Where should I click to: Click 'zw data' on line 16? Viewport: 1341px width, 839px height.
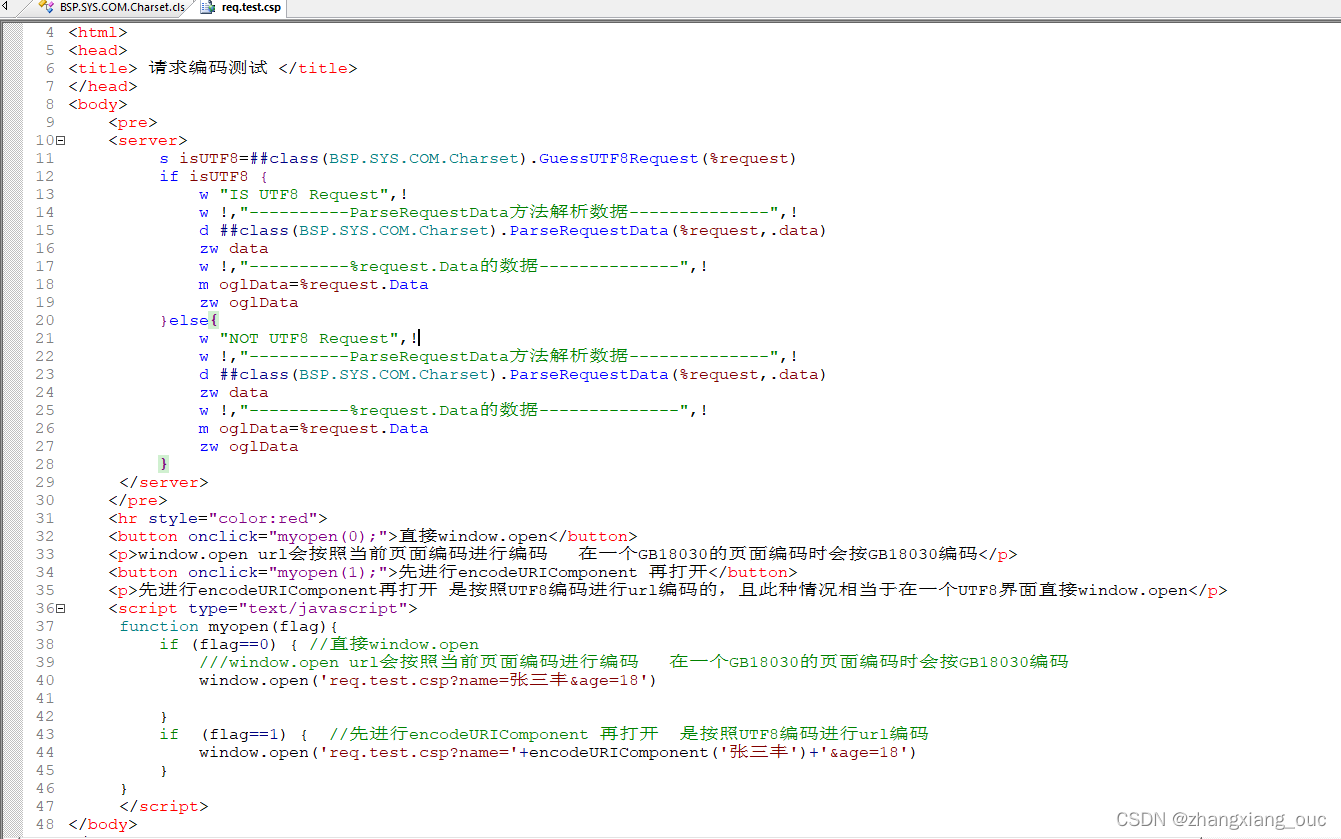pyautogui.click(x=233, y=249)
